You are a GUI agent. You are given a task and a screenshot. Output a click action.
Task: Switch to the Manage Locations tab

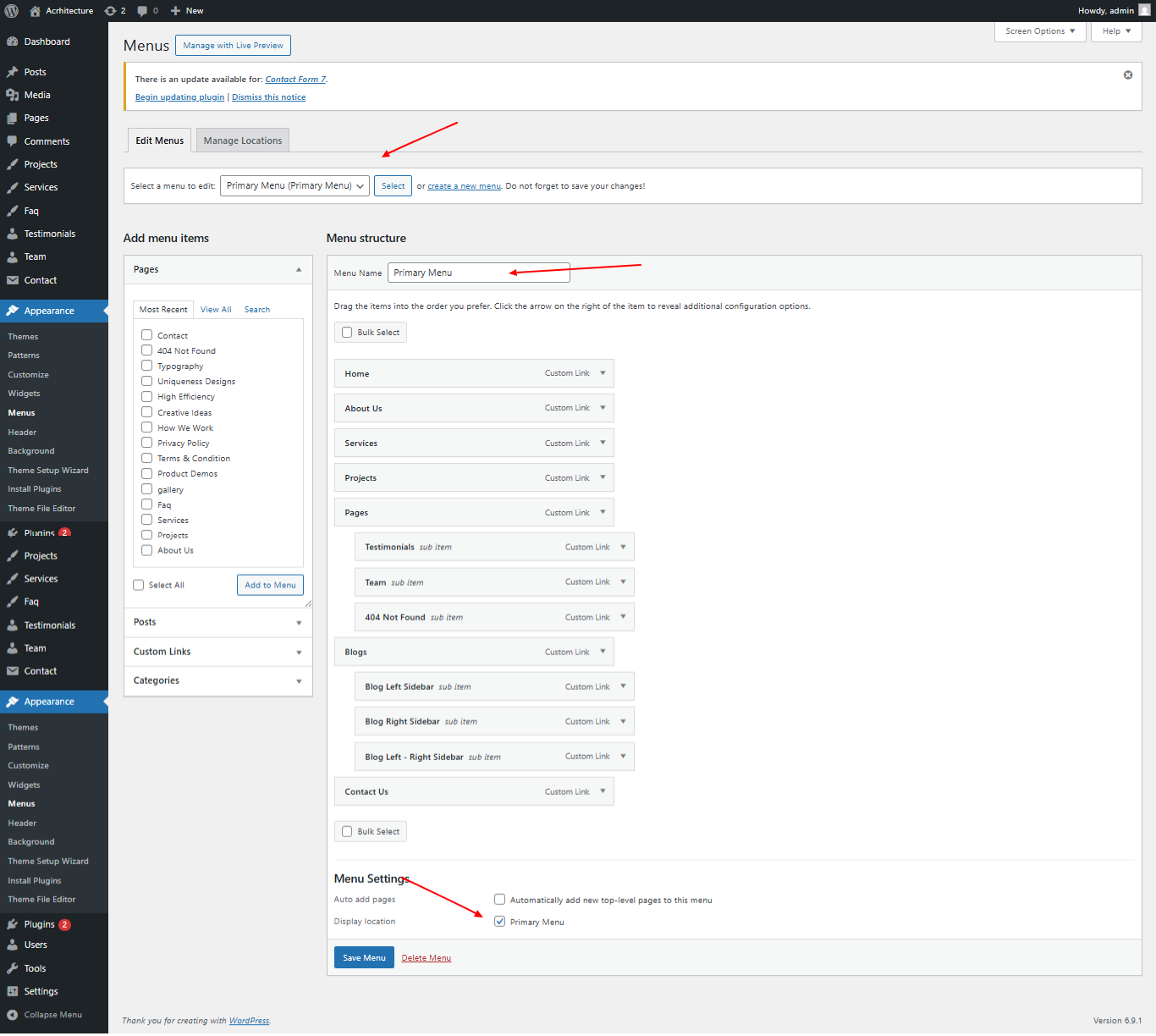click(x=243, y=141)
